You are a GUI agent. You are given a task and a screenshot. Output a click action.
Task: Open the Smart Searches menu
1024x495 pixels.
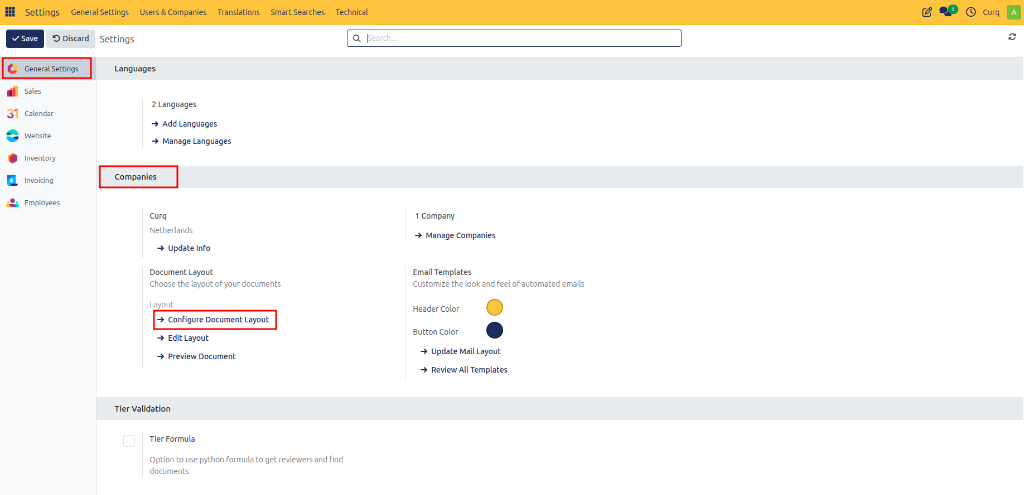(297, 12)
